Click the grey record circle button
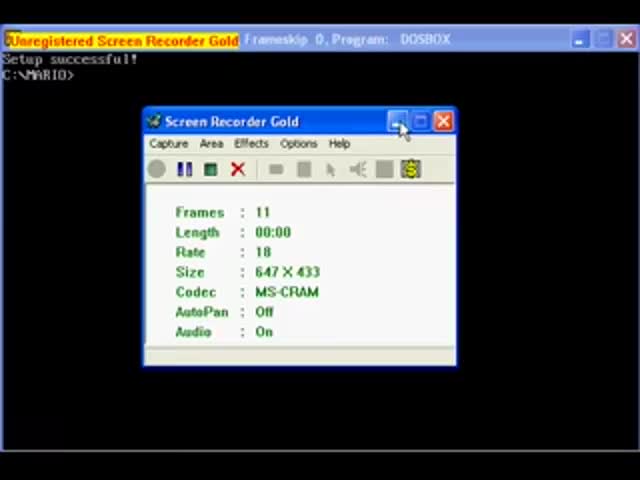640x480 pixels. pyautogui.click(x=157, y=169)
